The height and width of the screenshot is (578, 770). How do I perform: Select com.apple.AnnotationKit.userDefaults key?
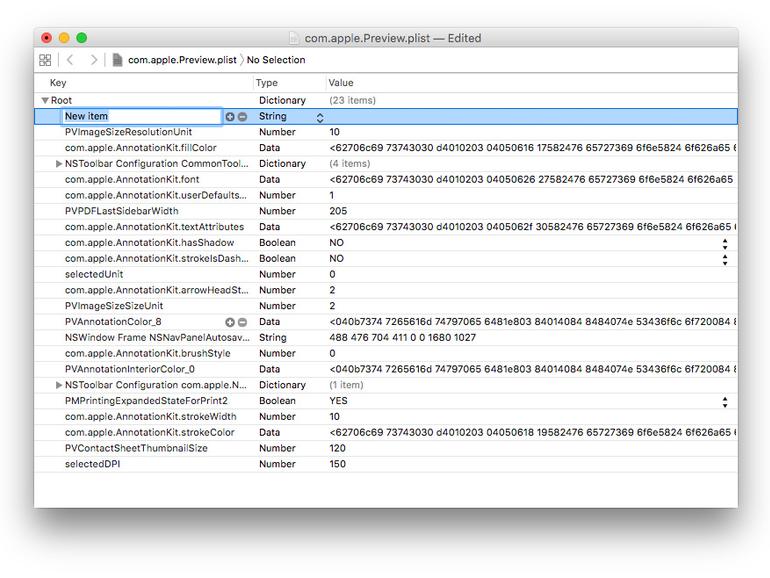pyautogui.click(x=156, y=195)
